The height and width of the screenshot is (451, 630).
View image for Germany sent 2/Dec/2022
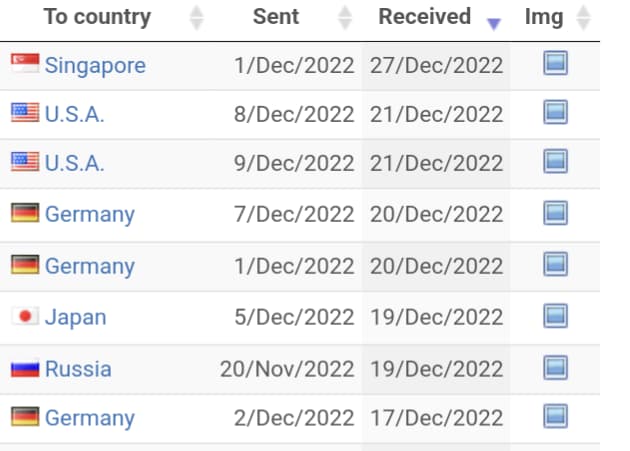tap(555, 417)
